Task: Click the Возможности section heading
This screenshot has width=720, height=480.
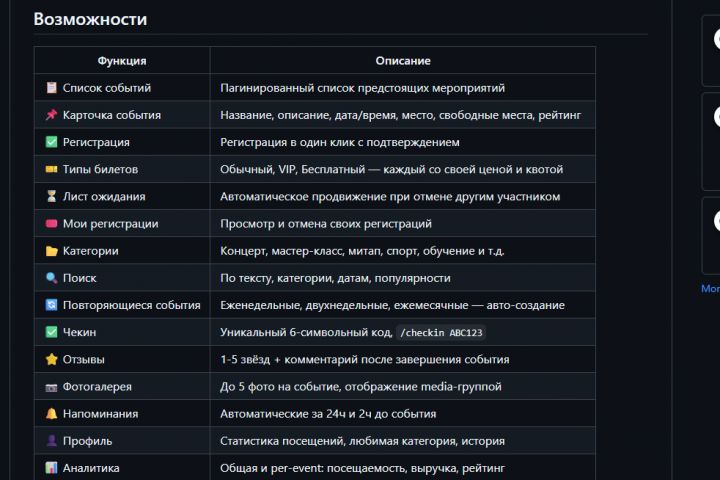Action: 90,19
